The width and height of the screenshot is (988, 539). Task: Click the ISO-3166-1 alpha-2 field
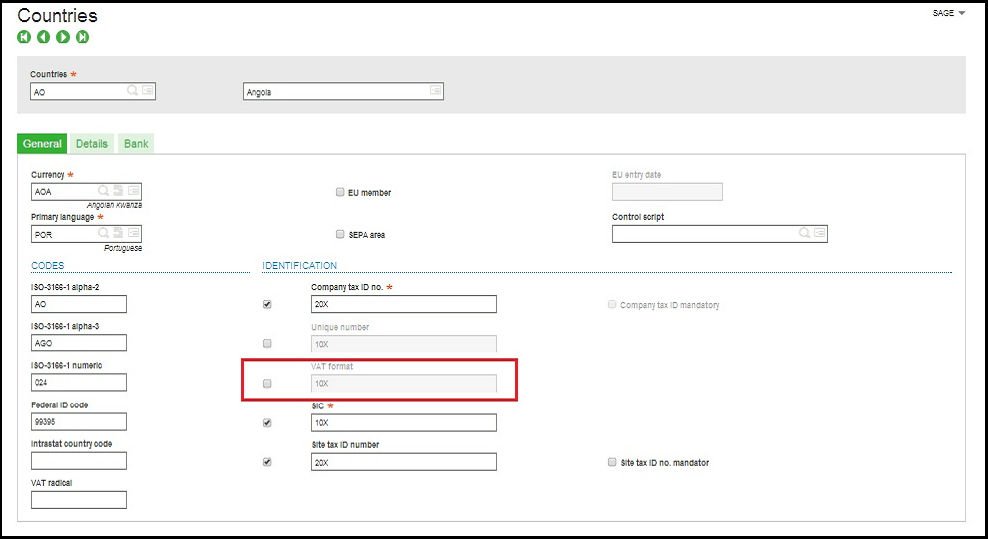click(79, 304)
